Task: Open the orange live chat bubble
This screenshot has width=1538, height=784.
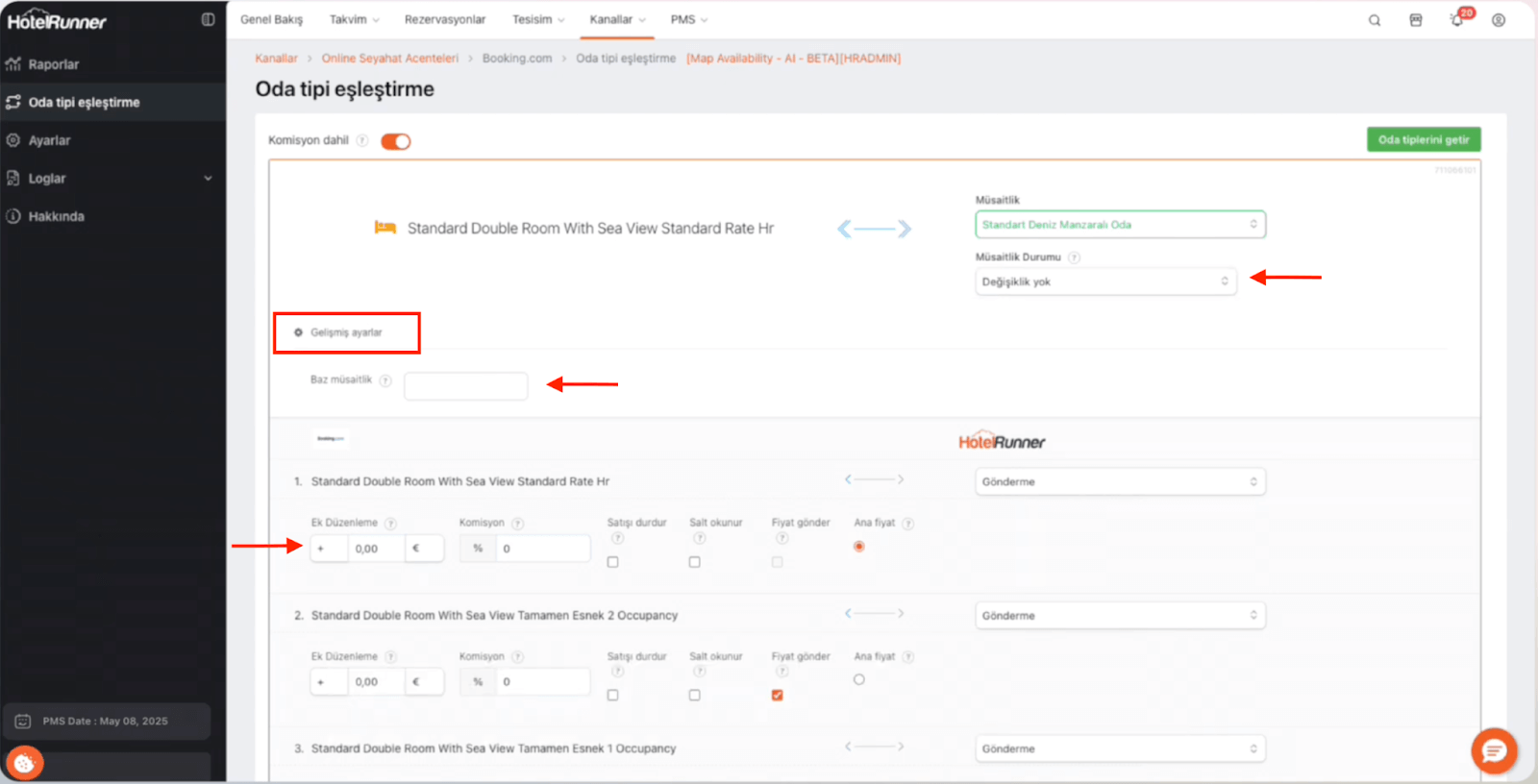Action: pyautogui.click(x=1494, y=750)
